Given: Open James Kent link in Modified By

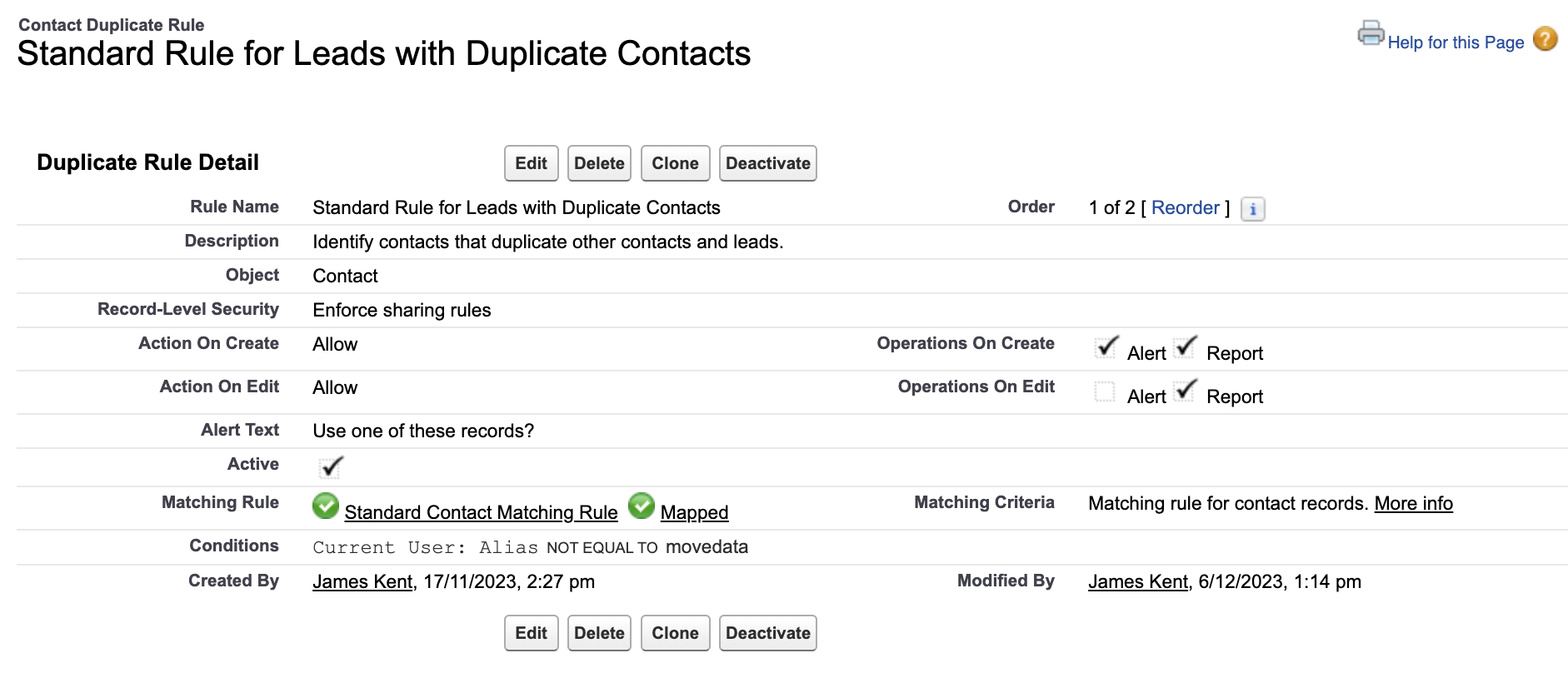Looking at the screenshot, I should 1138,581.
